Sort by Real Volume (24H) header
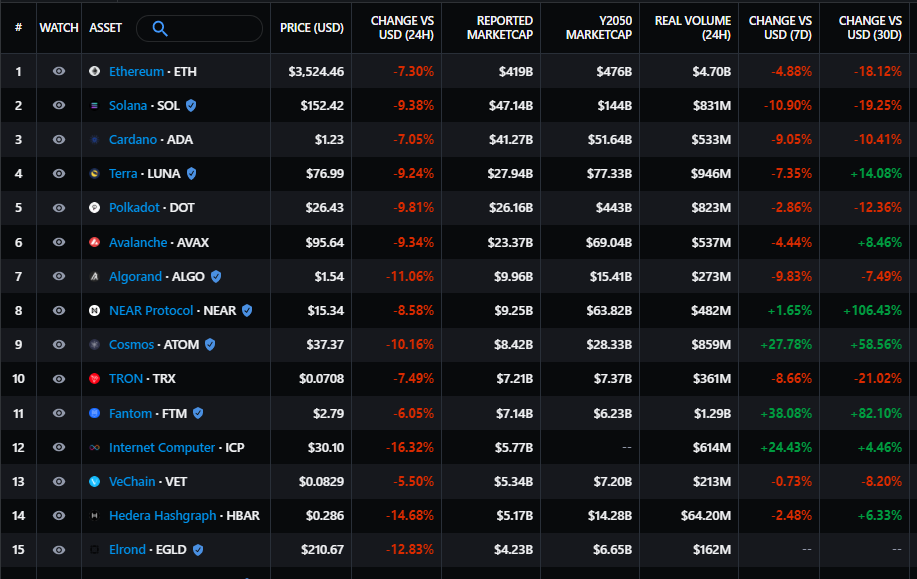Screen dimensions: 917x579 (x=693, y=28)
